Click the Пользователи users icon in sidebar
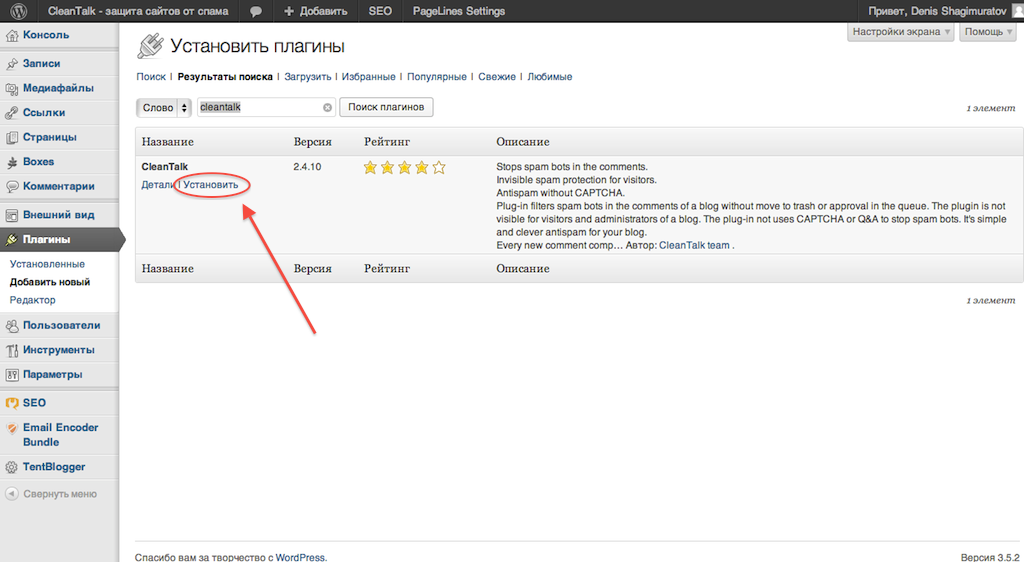The height and width of the screenshot is (562, 1024). coord(12,325)
